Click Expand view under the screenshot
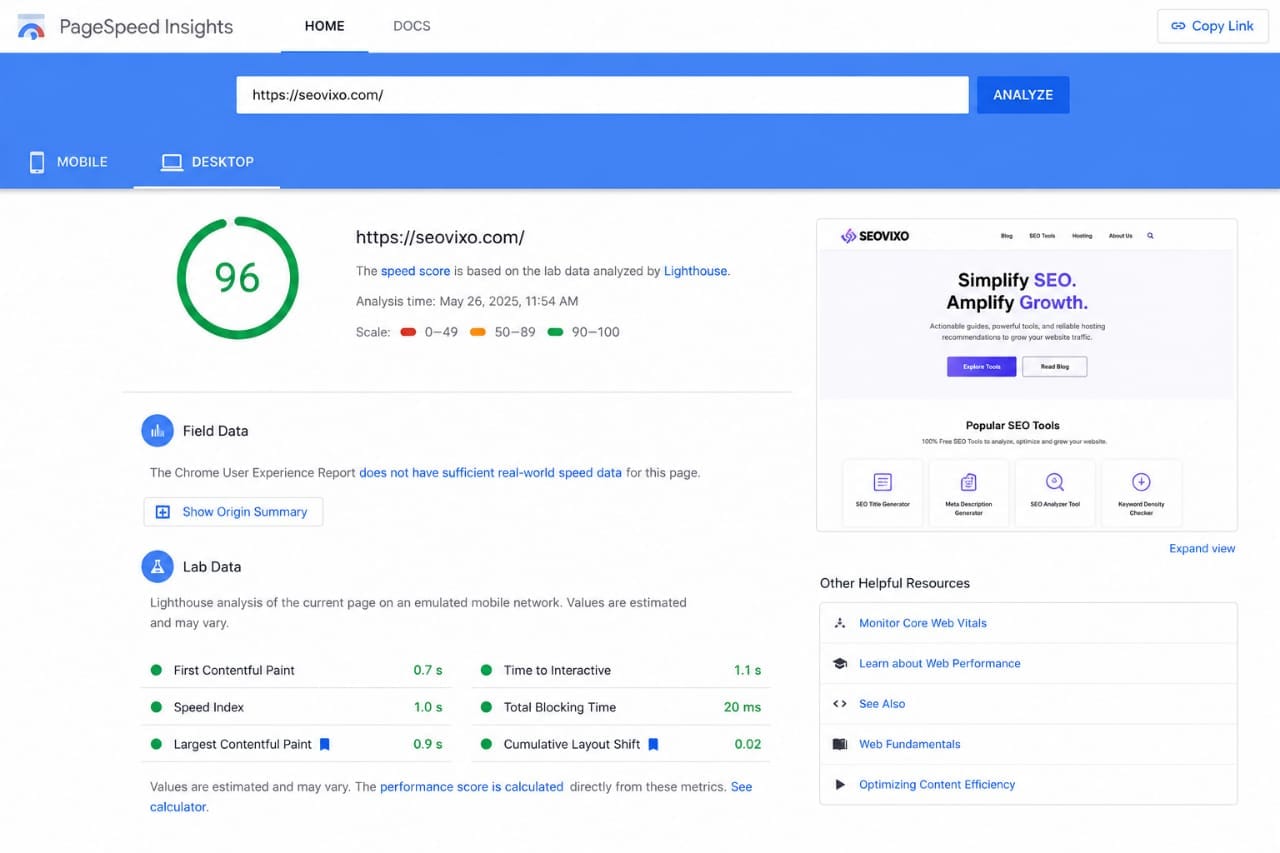 pos(1202,548)
